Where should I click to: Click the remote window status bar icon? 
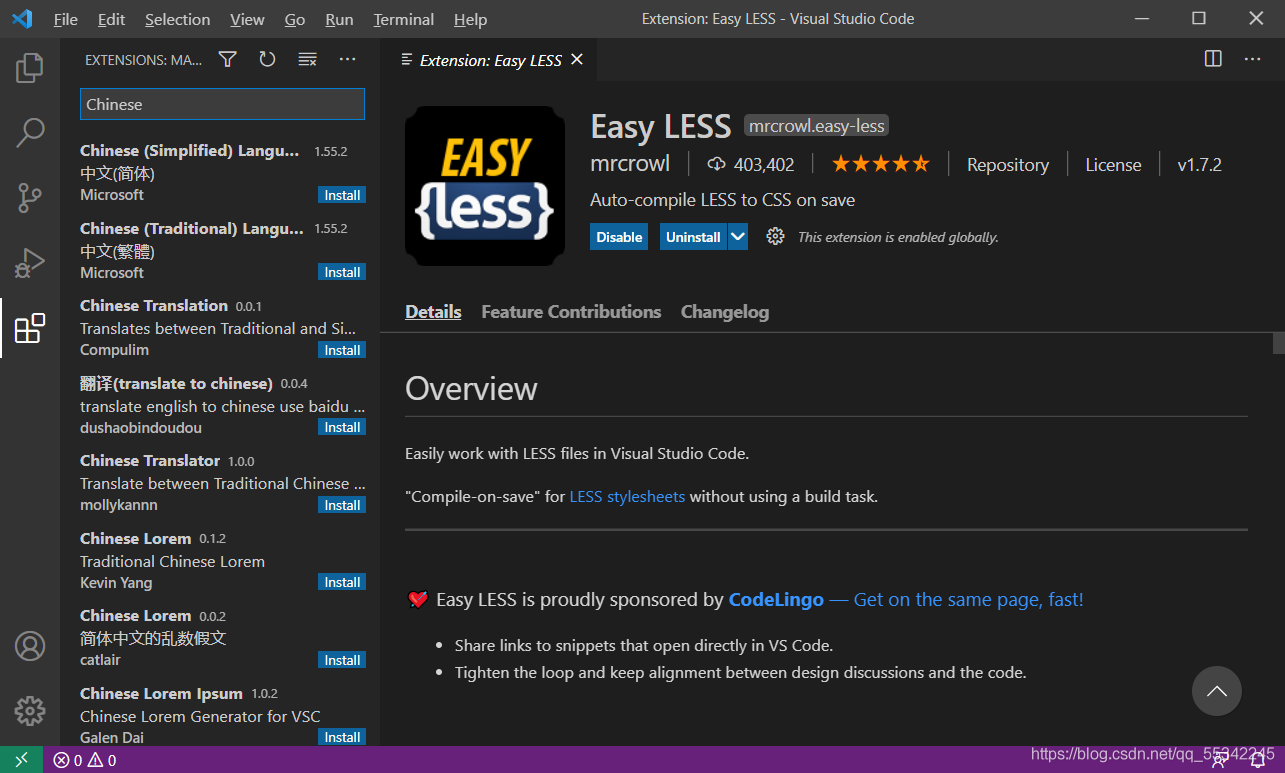coord(21,760)
